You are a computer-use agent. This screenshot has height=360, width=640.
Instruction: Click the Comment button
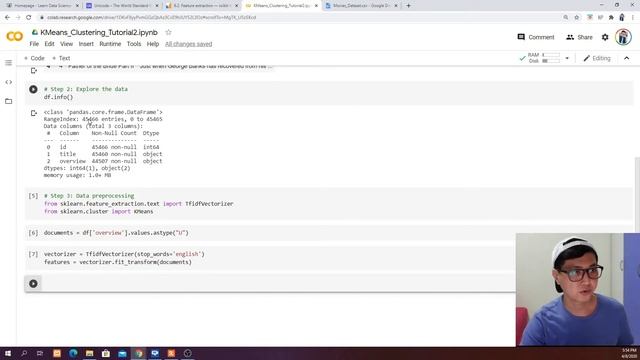tap(536, 37)
